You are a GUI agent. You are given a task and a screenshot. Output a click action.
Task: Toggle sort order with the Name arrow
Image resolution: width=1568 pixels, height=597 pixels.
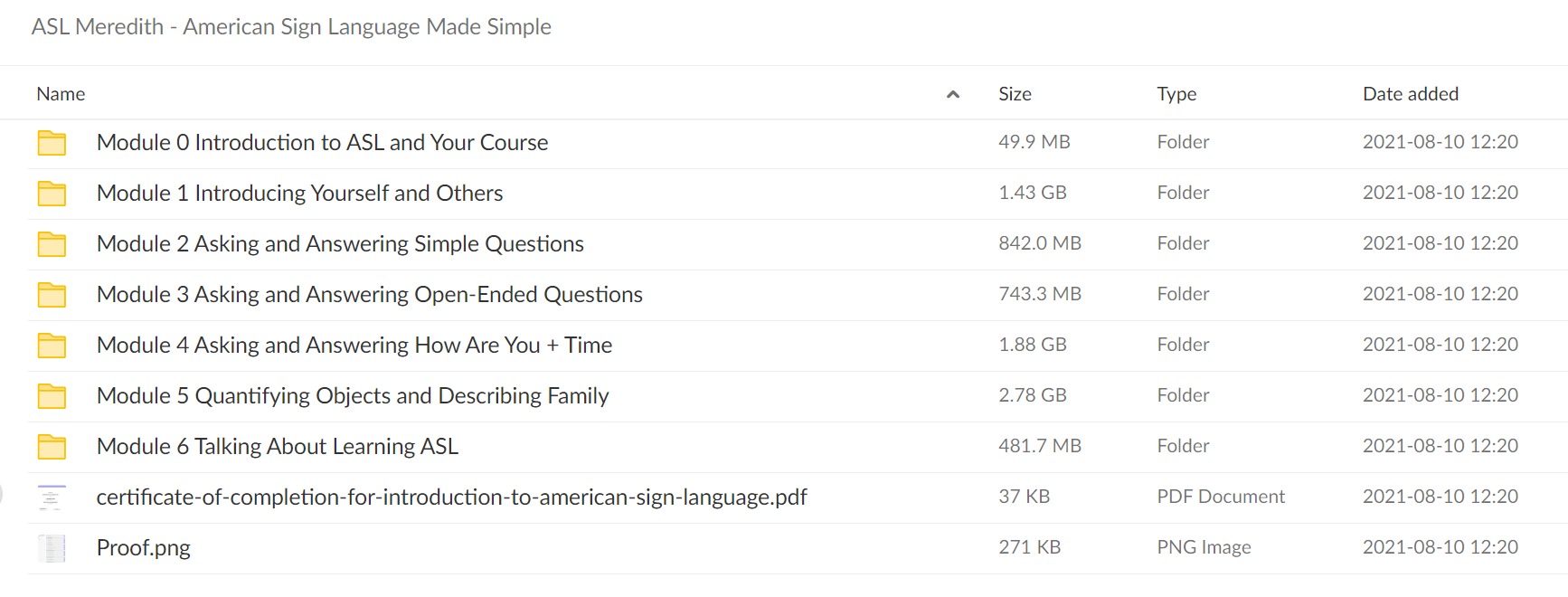(953, 94)
